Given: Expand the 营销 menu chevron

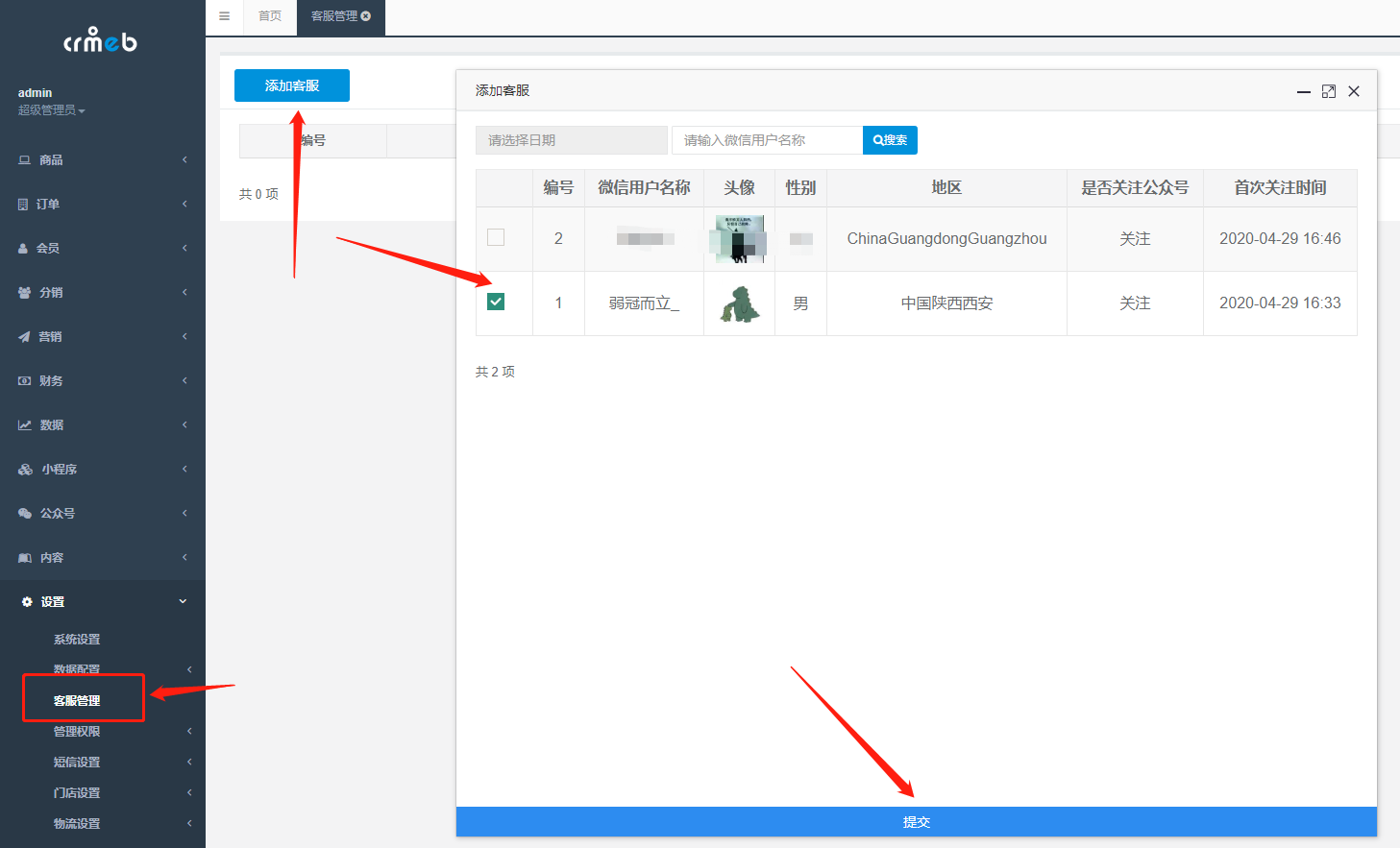Looking at the screenshot, I should click(184, 337).
